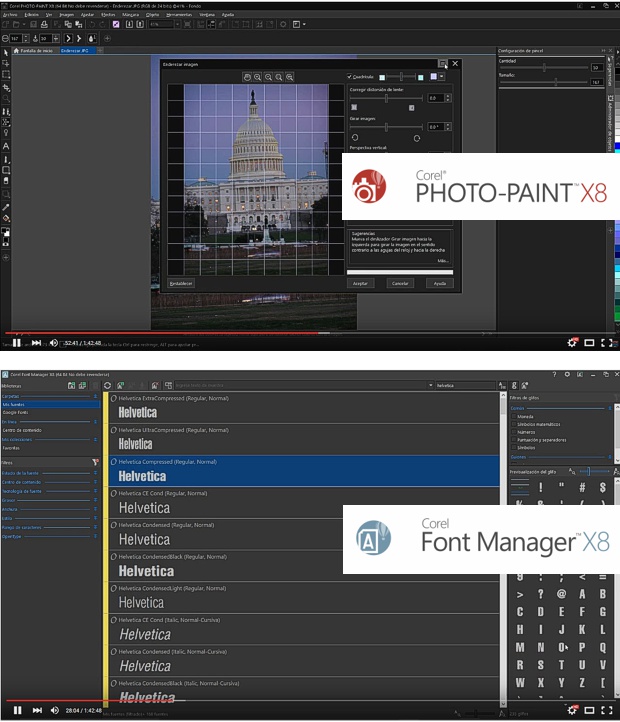Open the Archivo menu in PHOTO-PAINT
This screenshot has width=620, height=722.
click(10, 15)
